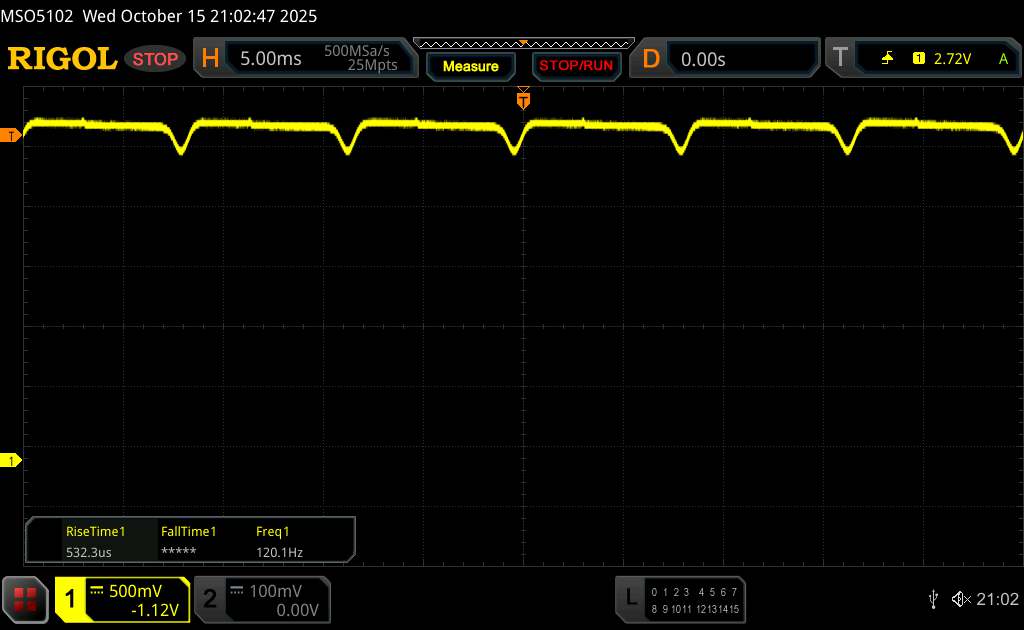
Task: Click the waveform memory position bar at top
Action: click(523, 43)
